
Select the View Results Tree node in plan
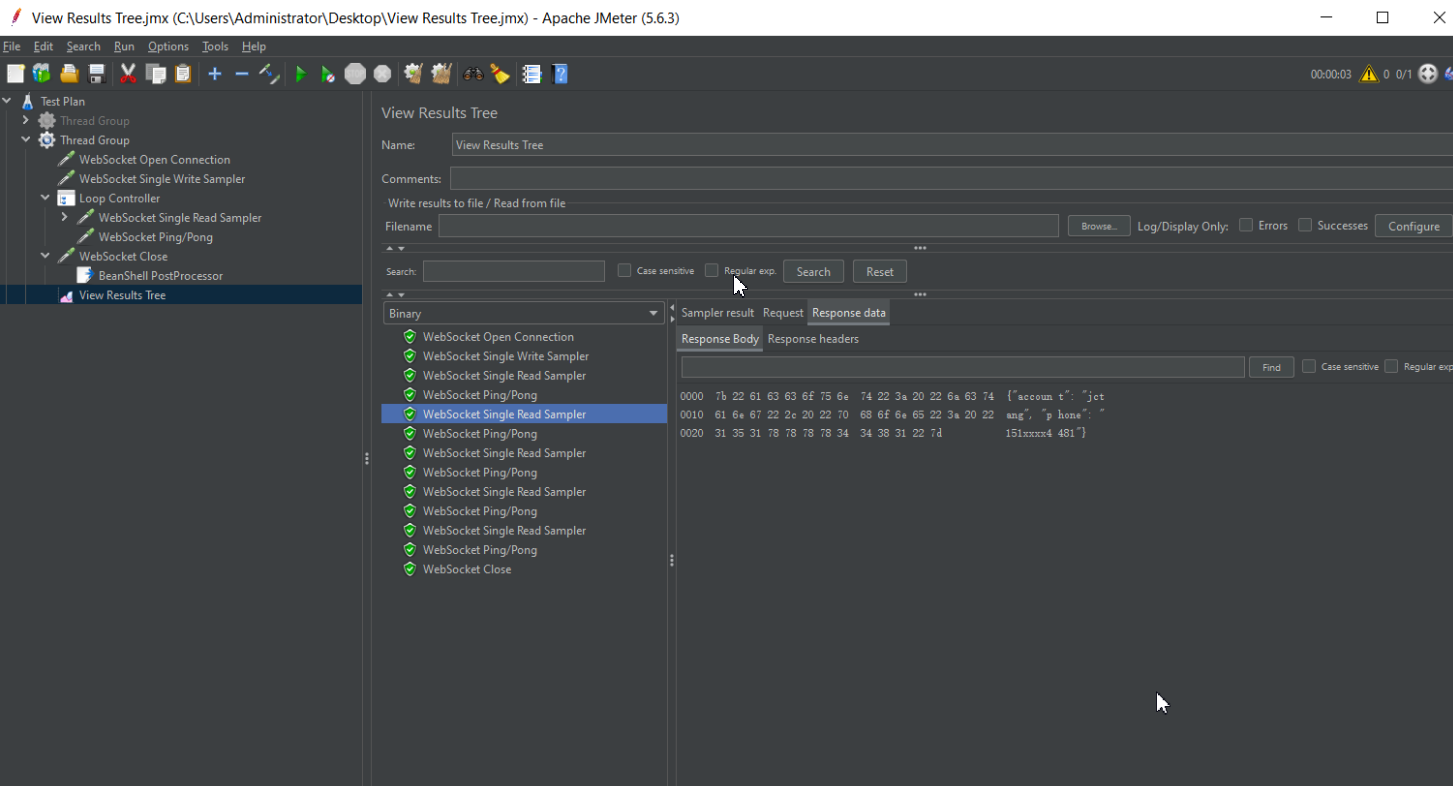(122, 295)
